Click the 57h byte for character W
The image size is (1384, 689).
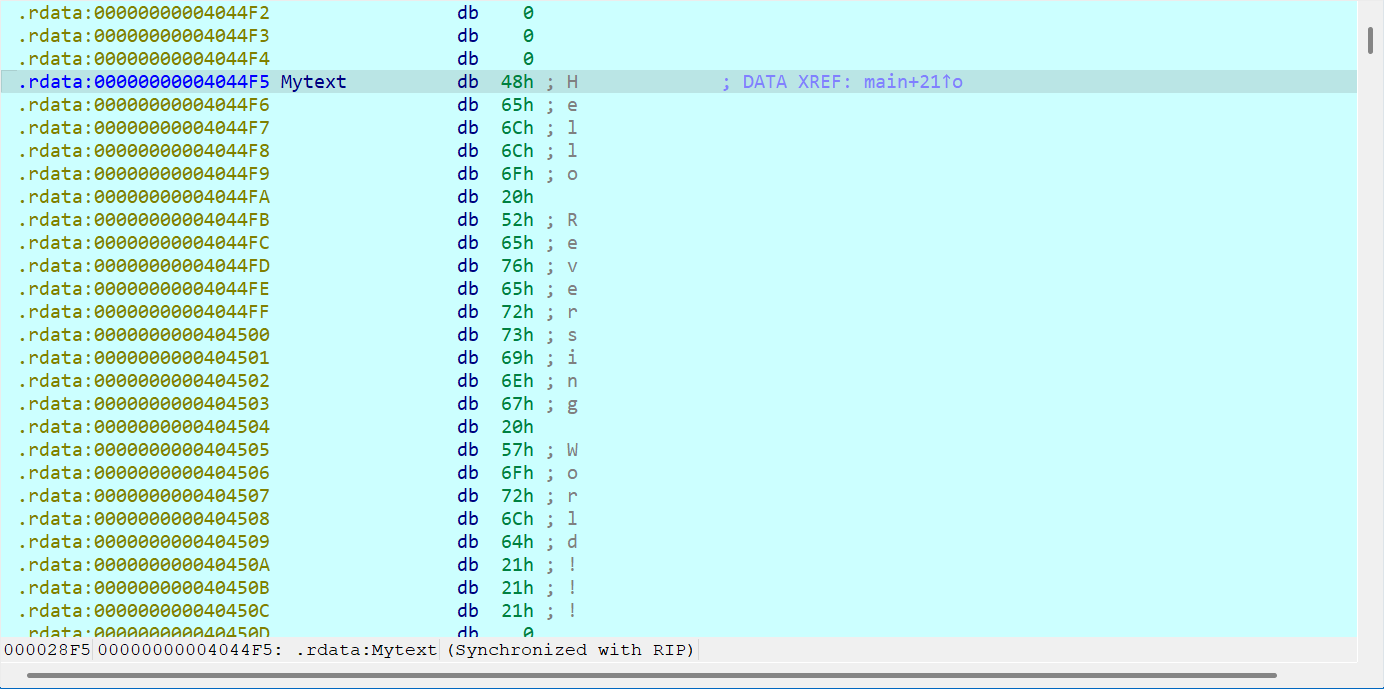coord(517,450)
